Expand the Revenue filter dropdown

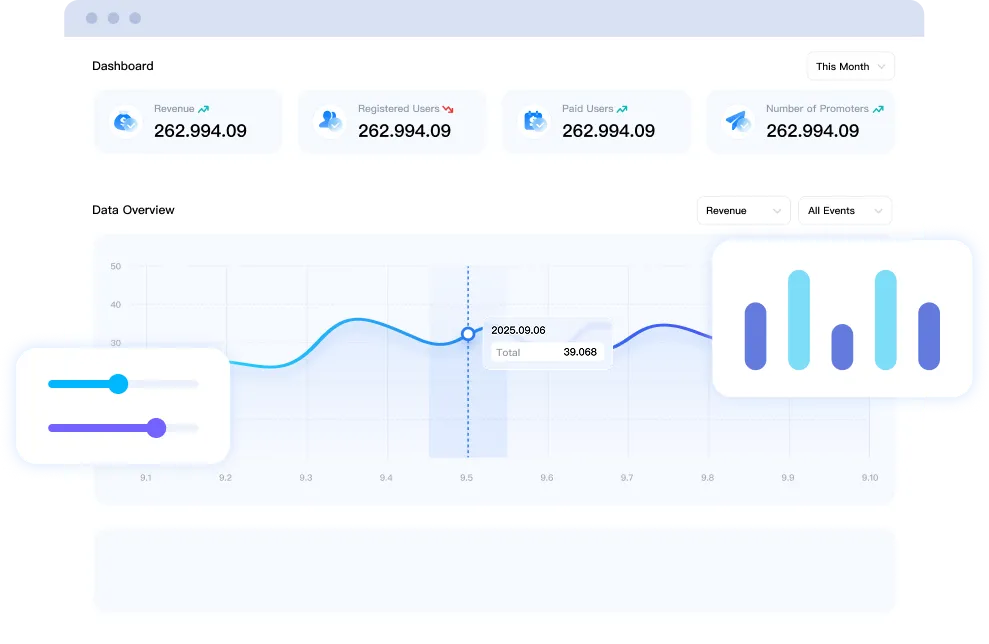click(743, 211)
